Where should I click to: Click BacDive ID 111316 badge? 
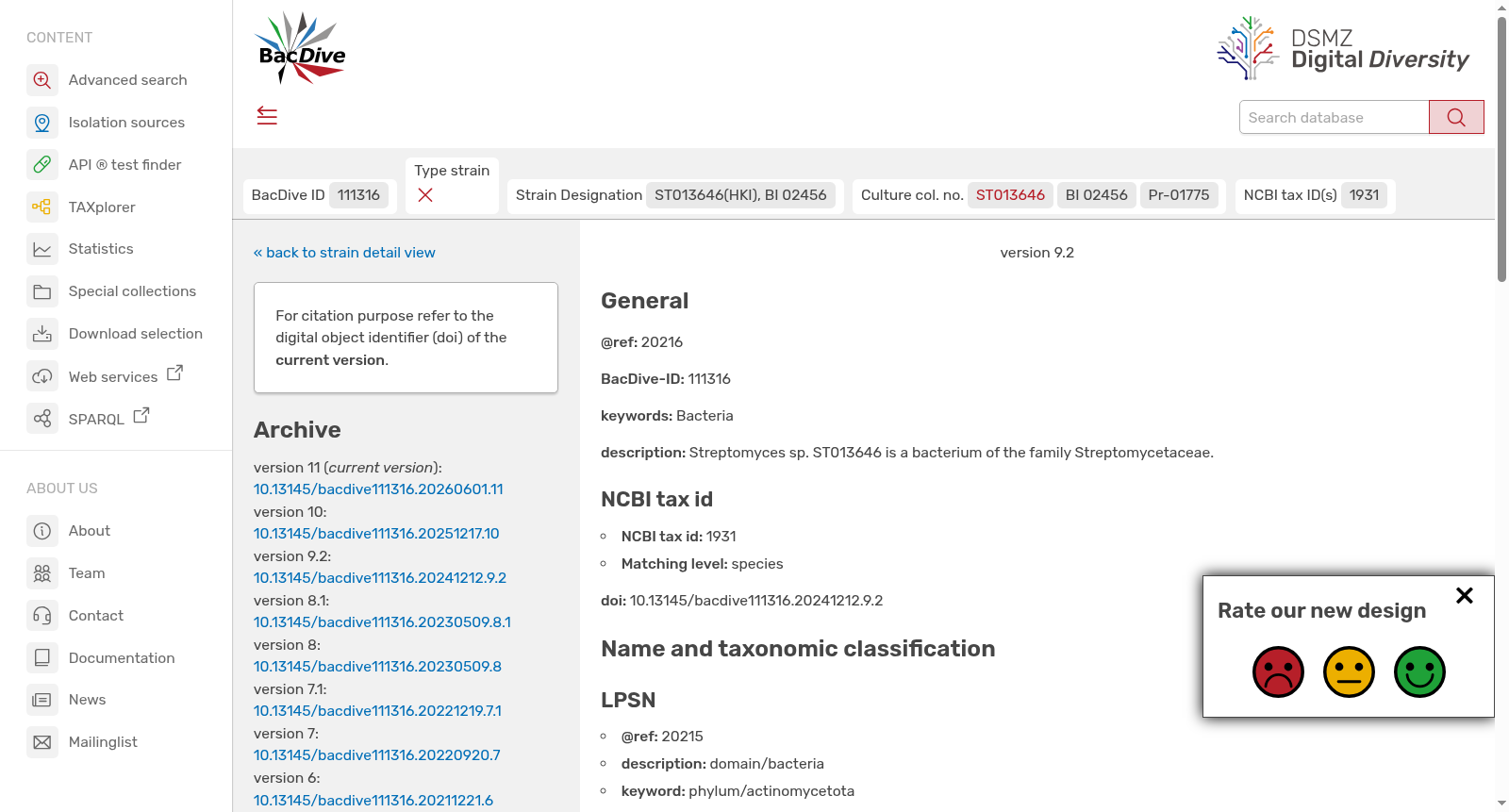tap(358, 195)
